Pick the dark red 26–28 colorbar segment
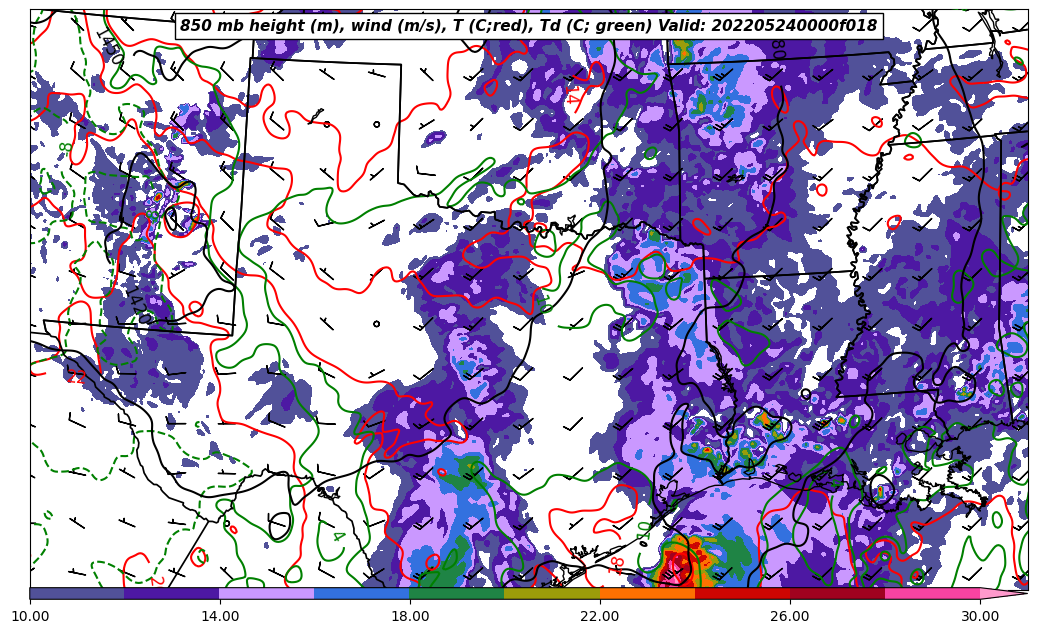The image size is (1037, 633). pos(837,593)
